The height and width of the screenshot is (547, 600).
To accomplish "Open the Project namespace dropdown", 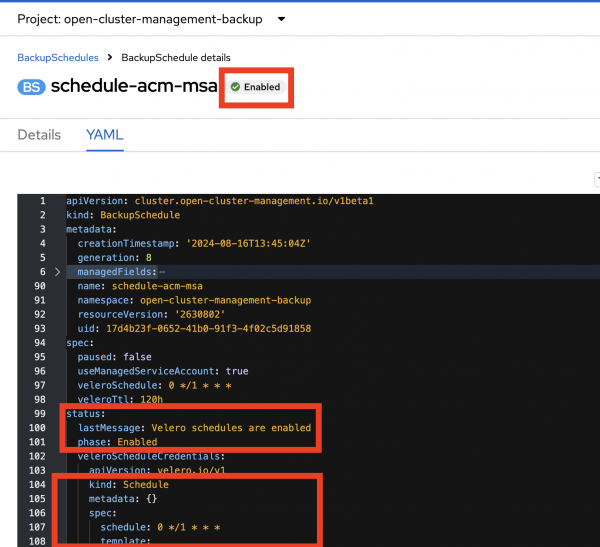I will [x=280, y=19].
